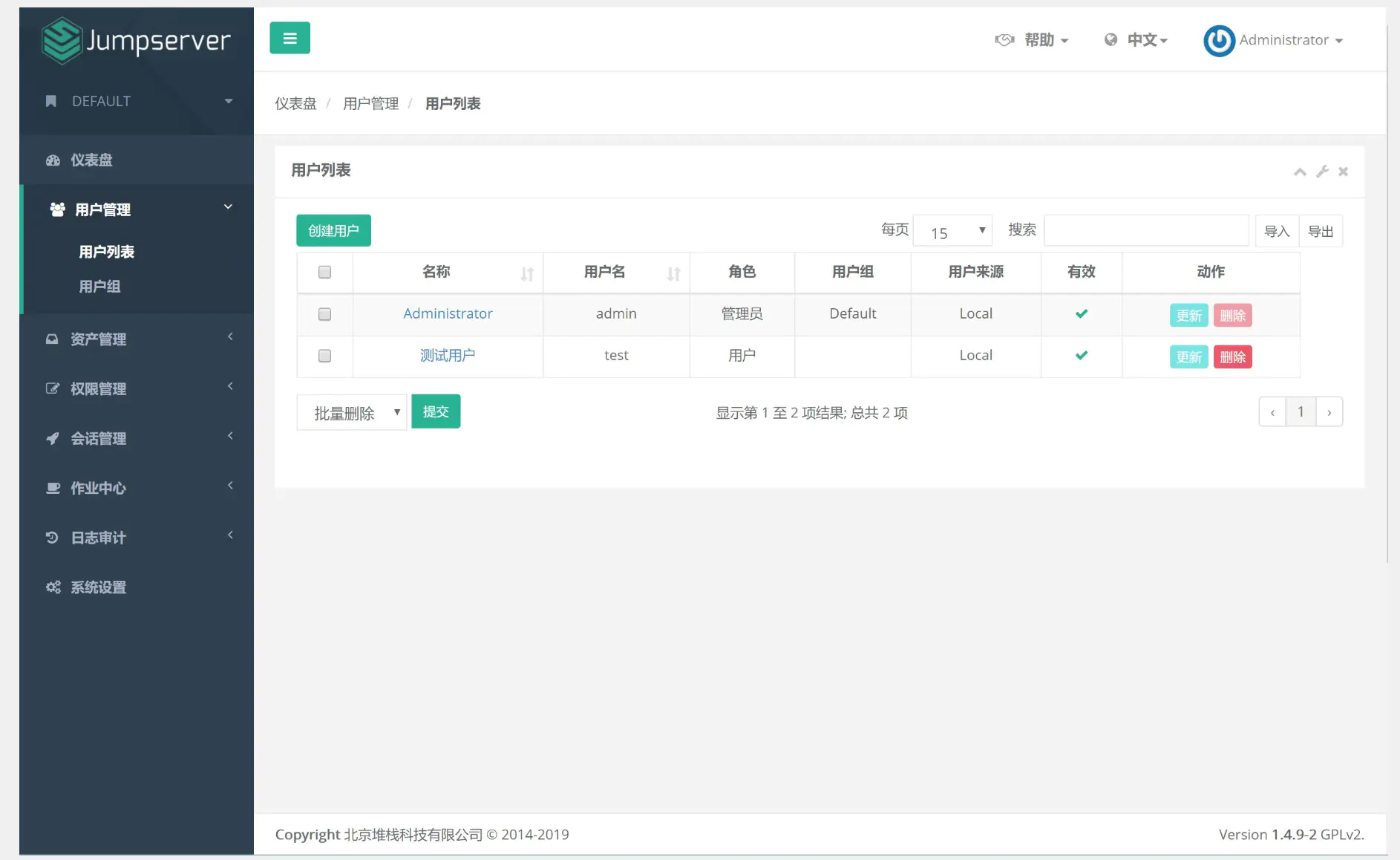Open the Administrator account dropdown
1400x860 pixels.
[x=1291, y=40]
